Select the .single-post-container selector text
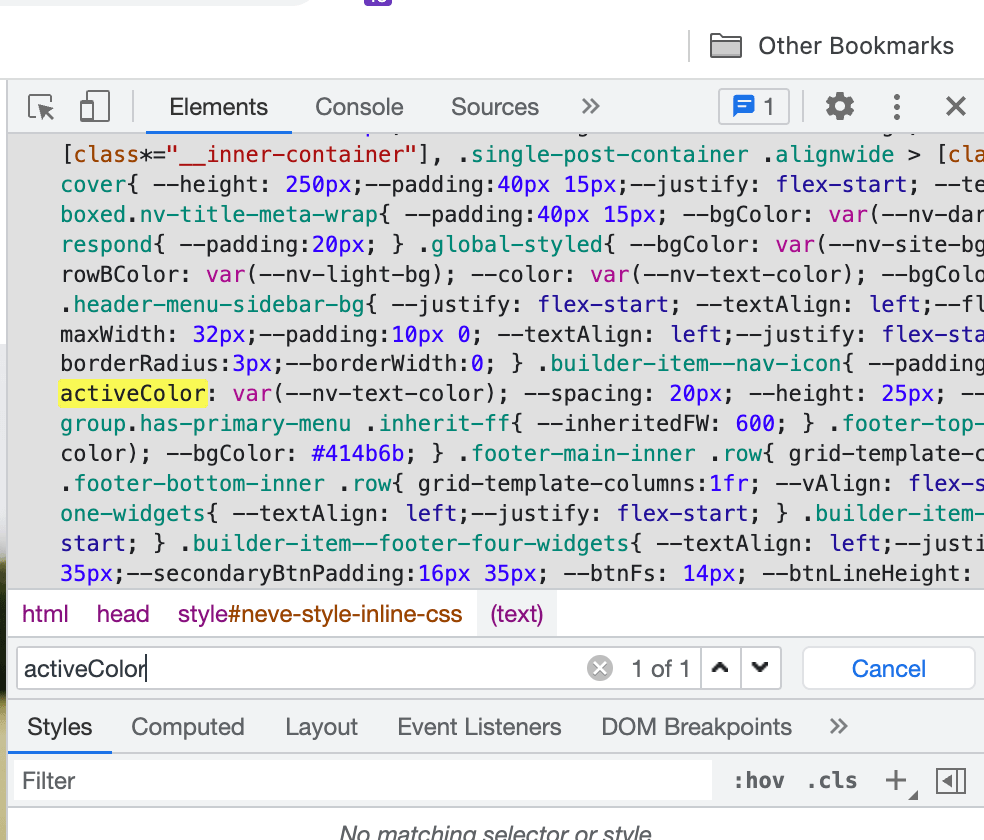Screen dimensions: 984x840 coord(603,154)
